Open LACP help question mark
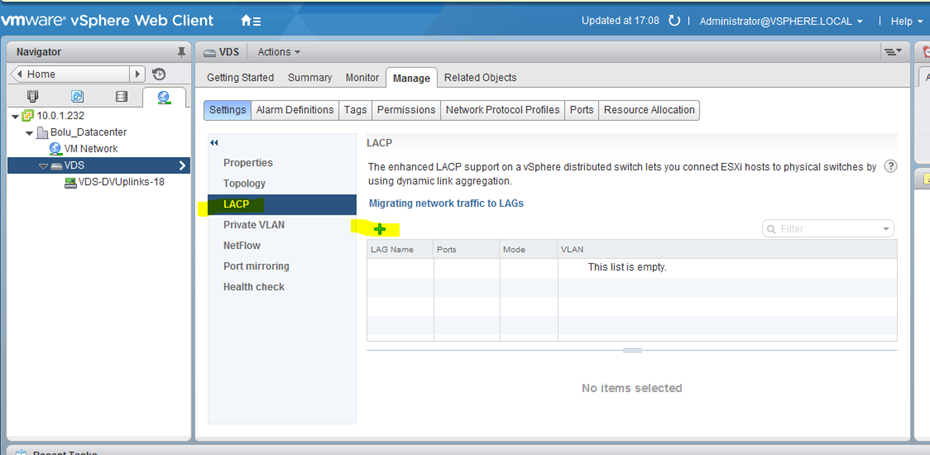Screen dimensions: 930x455 tap(890, 166)
